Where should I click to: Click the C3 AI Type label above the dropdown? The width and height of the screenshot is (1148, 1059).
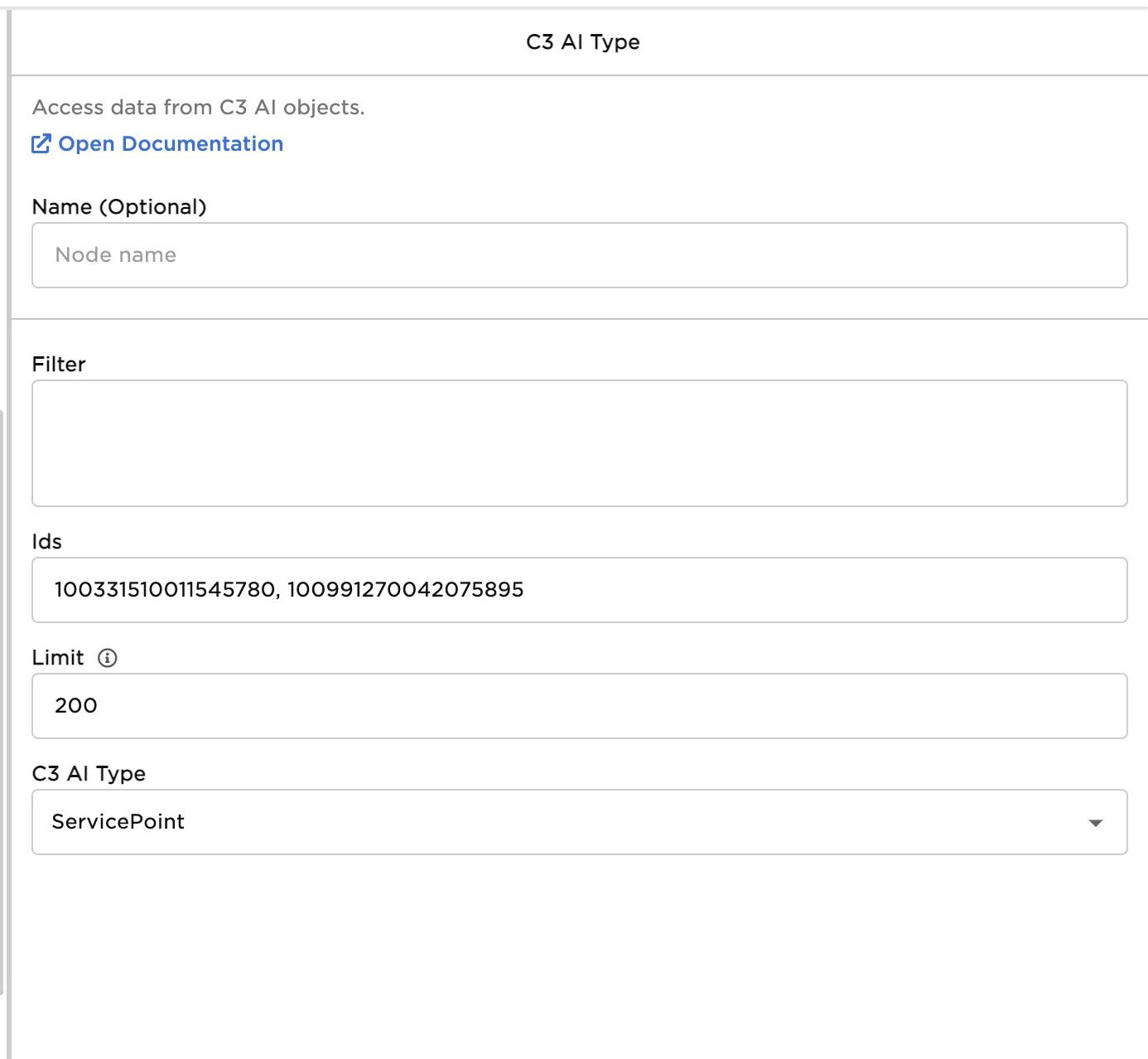tap(89, 774)
